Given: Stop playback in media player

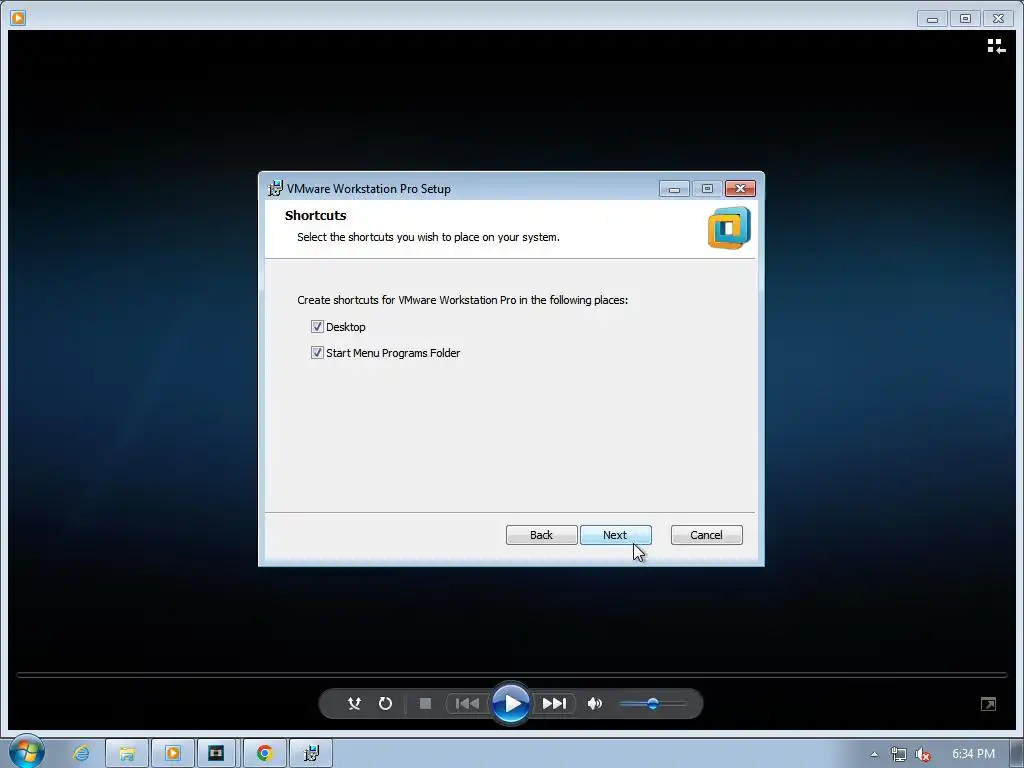Looking at the screenshot, I should (425, 703).
